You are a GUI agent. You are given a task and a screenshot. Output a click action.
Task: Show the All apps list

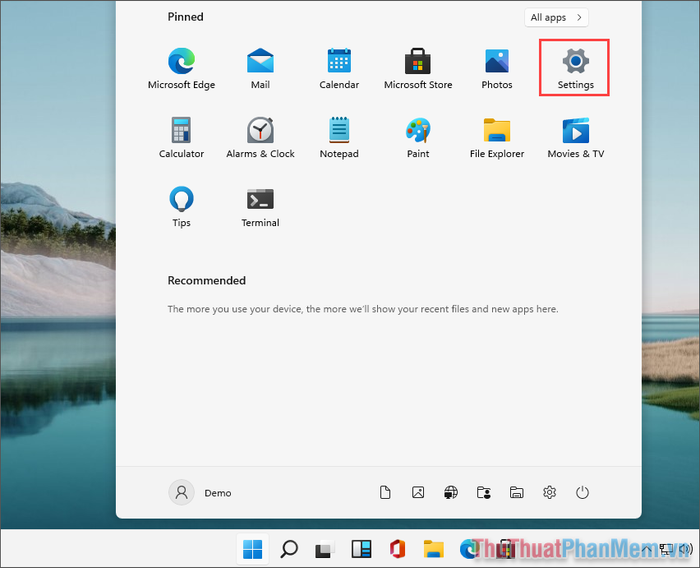point(556,17)
